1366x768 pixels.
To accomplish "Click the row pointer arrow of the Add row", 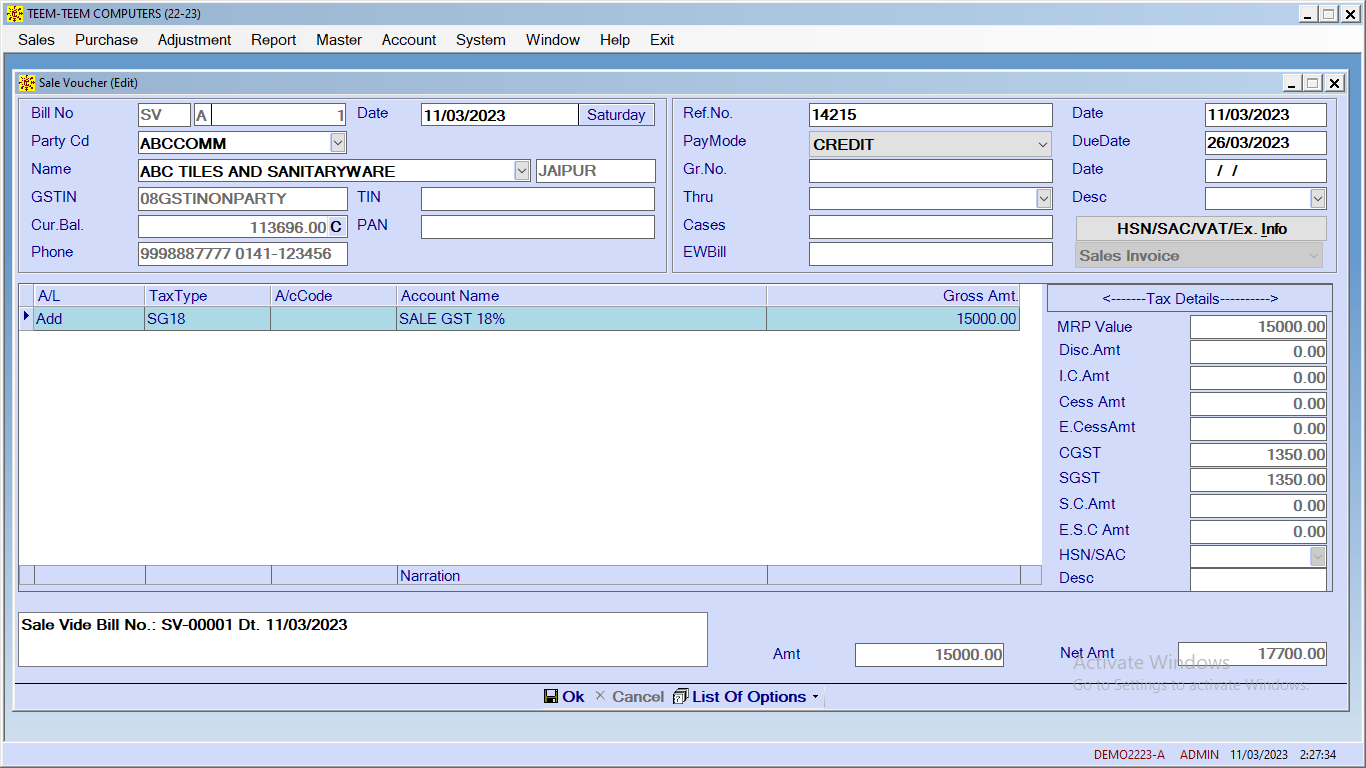I will click(26, 317).
